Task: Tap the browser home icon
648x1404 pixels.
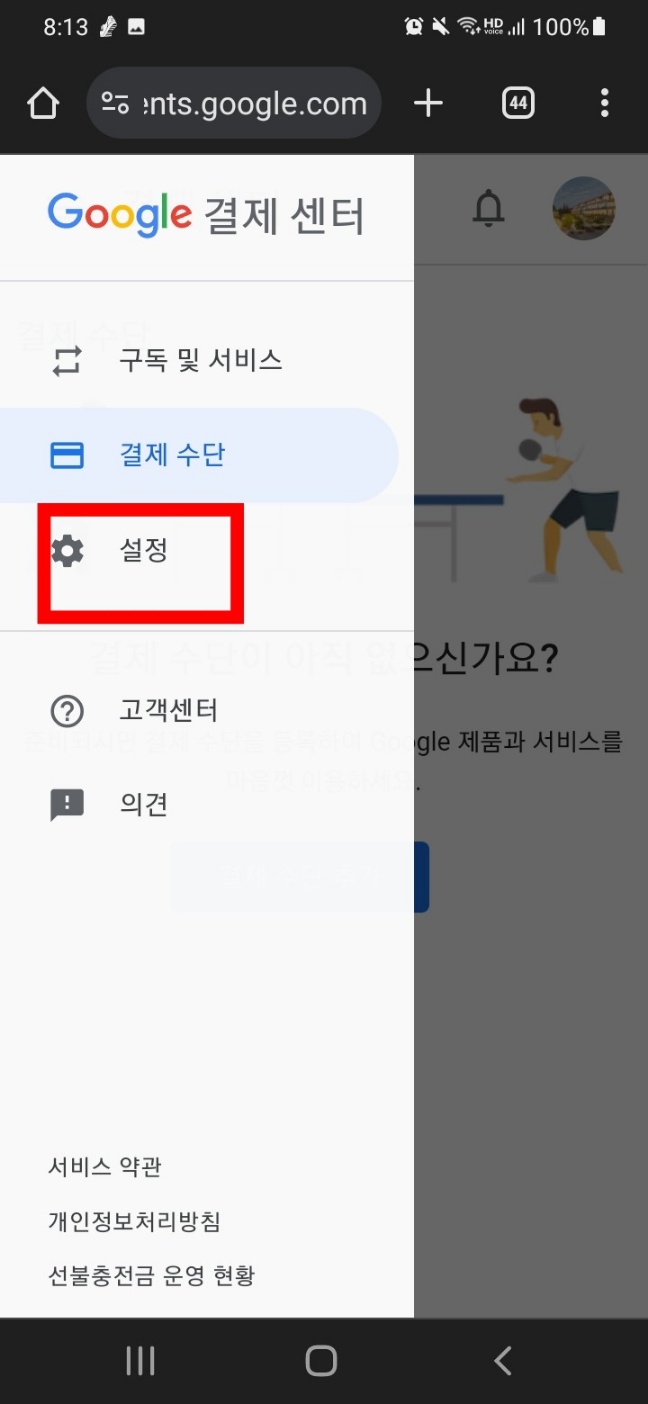Action: pos(43,103)
